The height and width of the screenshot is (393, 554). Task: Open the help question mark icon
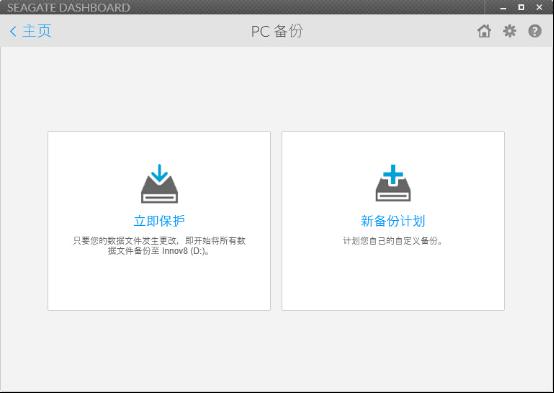(x=535, y=31)
